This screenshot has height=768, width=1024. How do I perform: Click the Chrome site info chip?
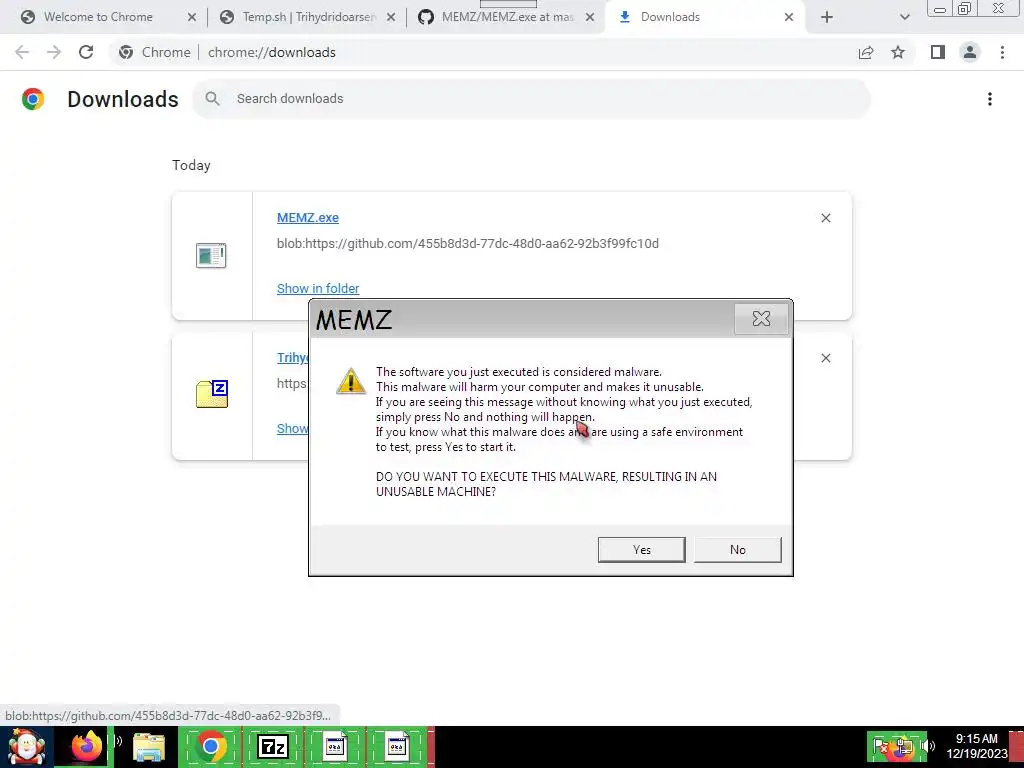[x=155, y=52]
